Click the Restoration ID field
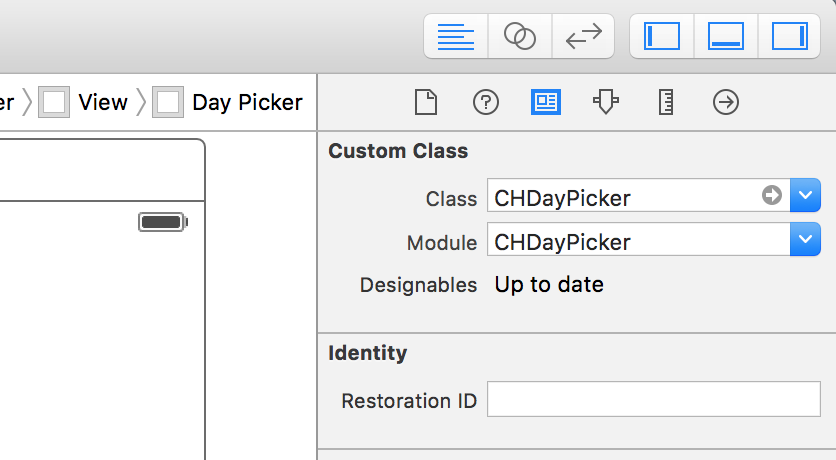The image size is (836, 460). [x=654, y=399]
